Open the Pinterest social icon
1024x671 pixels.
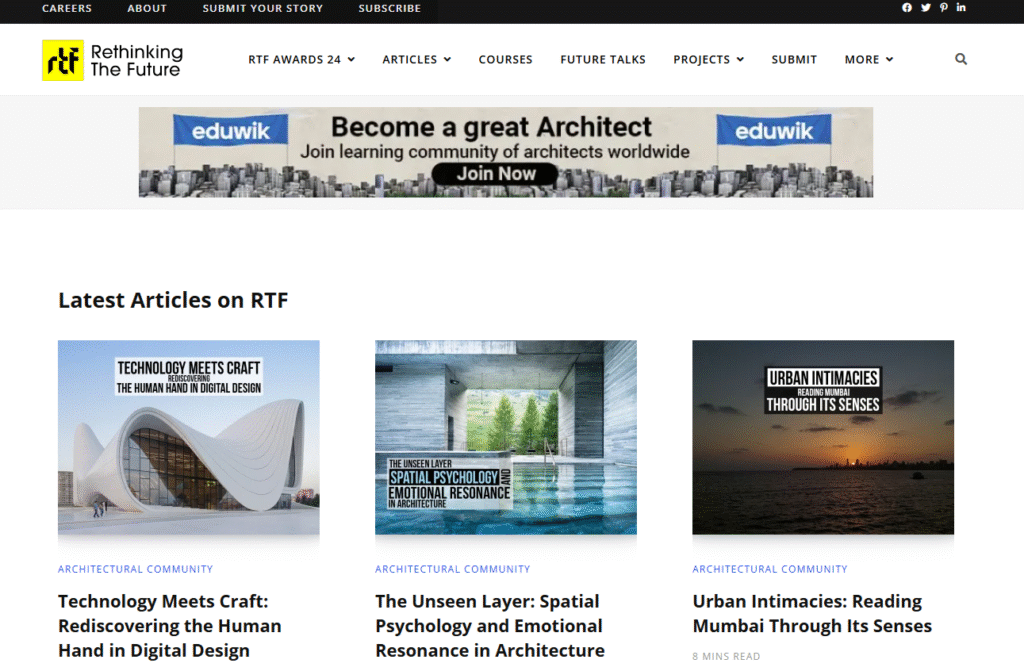tap(943, 8)
